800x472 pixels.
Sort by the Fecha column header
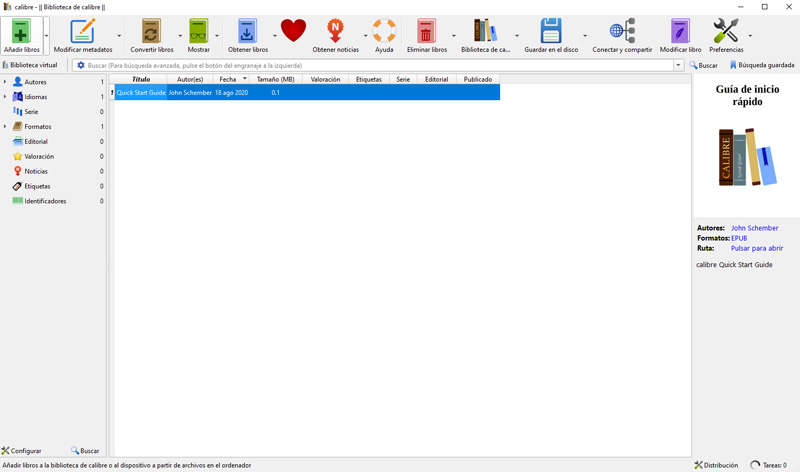click(228, 79)
